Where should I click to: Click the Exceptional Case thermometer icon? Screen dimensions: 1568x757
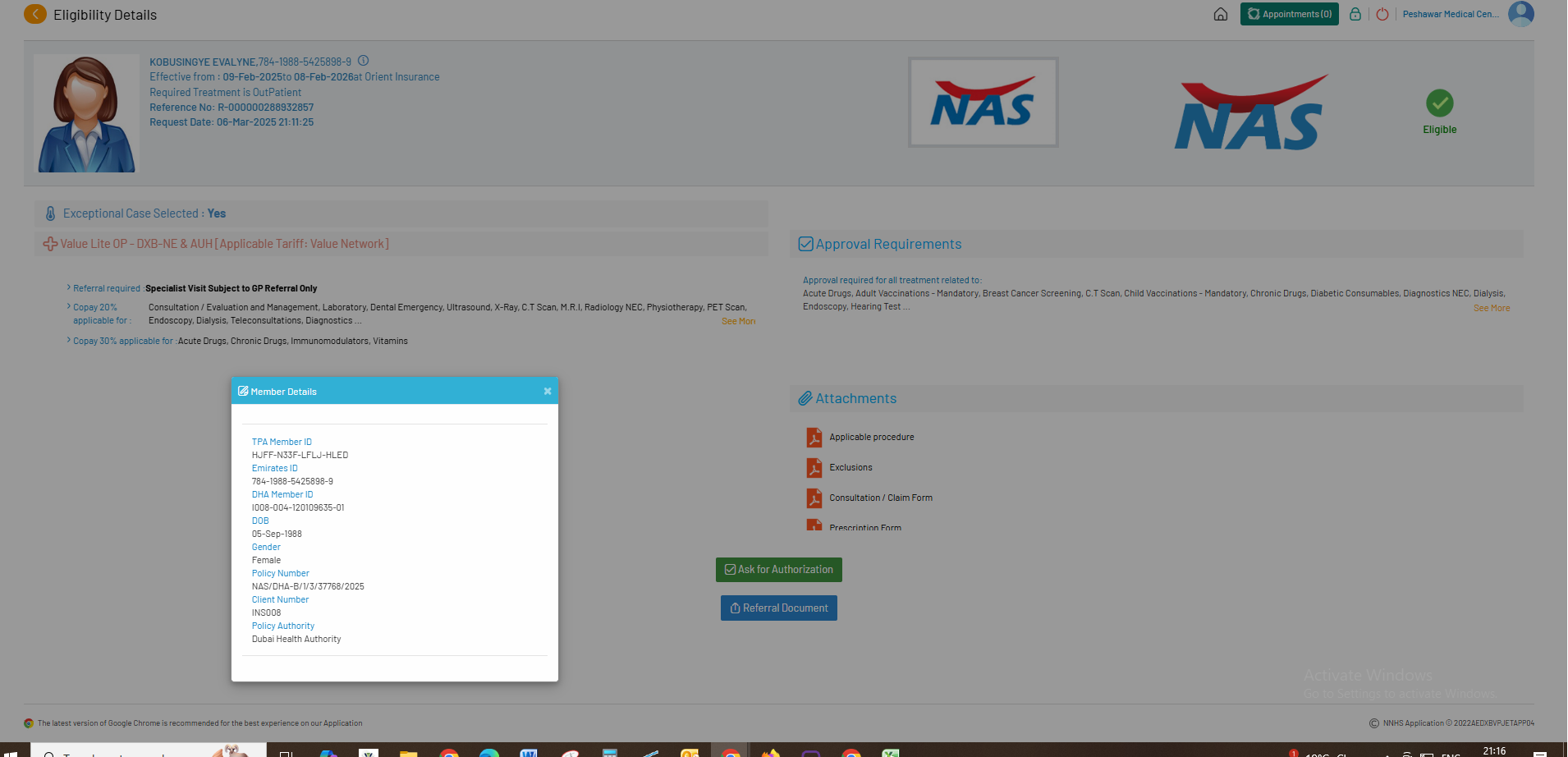50,213
